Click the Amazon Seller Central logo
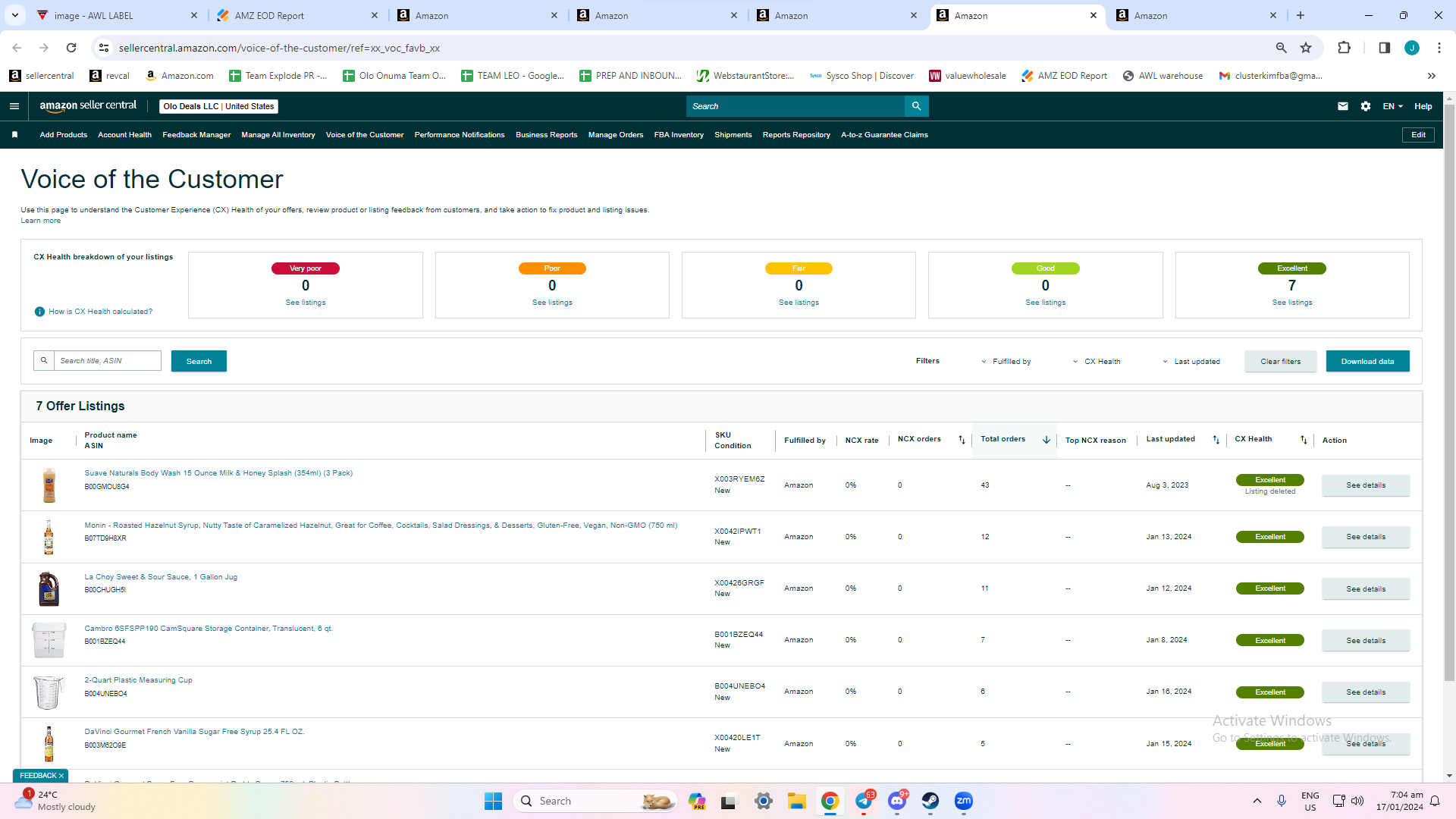Screen dimensions: 1456x819 click(x=88, y=106)
